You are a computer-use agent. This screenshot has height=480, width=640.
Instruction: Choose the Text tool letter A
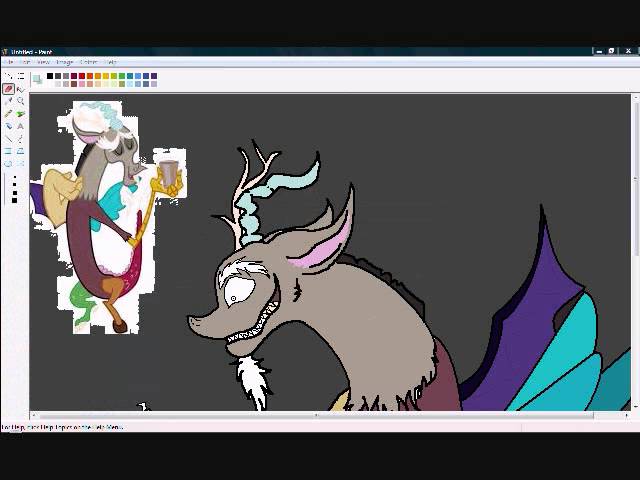(x=21, y=126)
